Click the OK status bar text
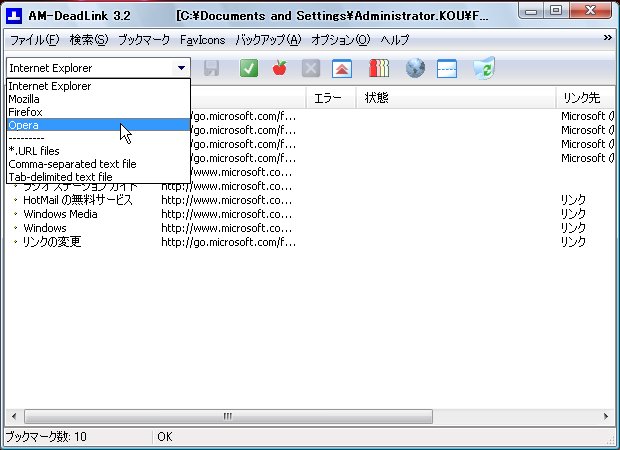This screenshot has height=450, width=620. click(164, 437)
